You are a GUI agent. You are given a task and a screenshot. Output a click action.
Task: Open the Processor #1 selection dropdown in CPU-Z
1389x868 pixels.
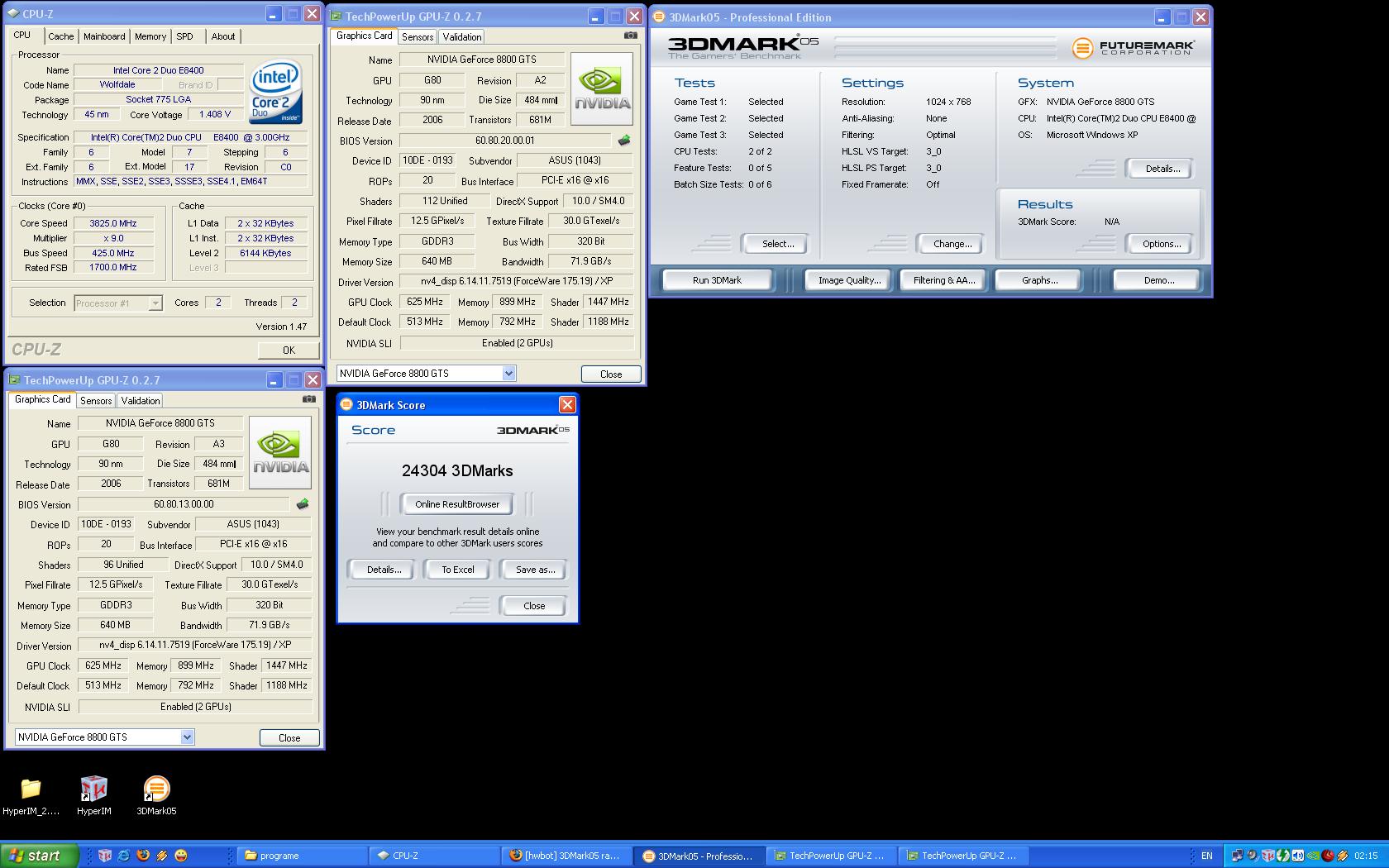click(x=155, y=303)
